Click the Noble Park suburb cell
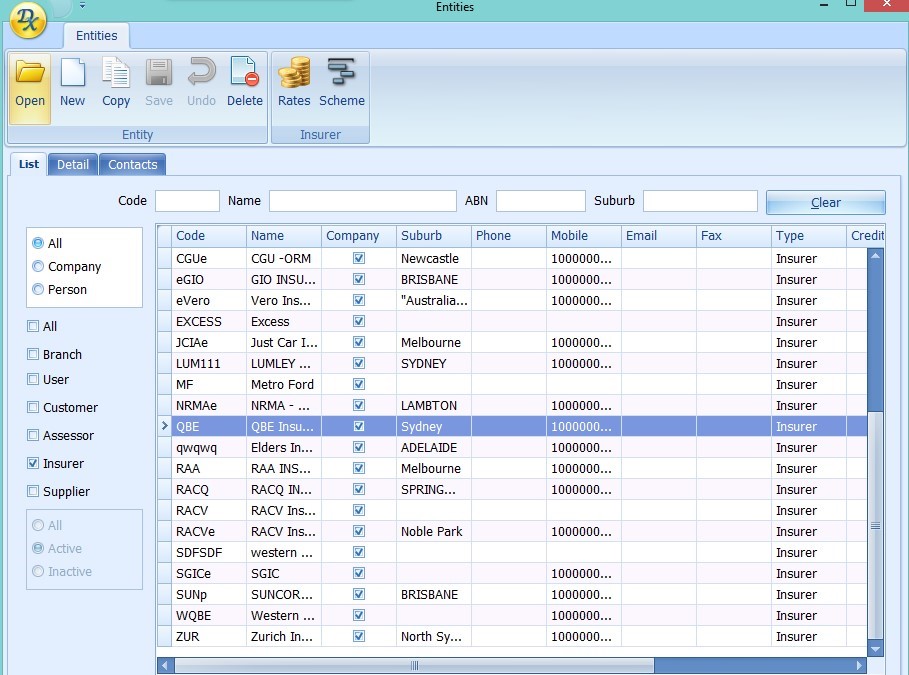The height and width of the screenshot is (675, 909). pyautogui.click(x=434, y=531)
